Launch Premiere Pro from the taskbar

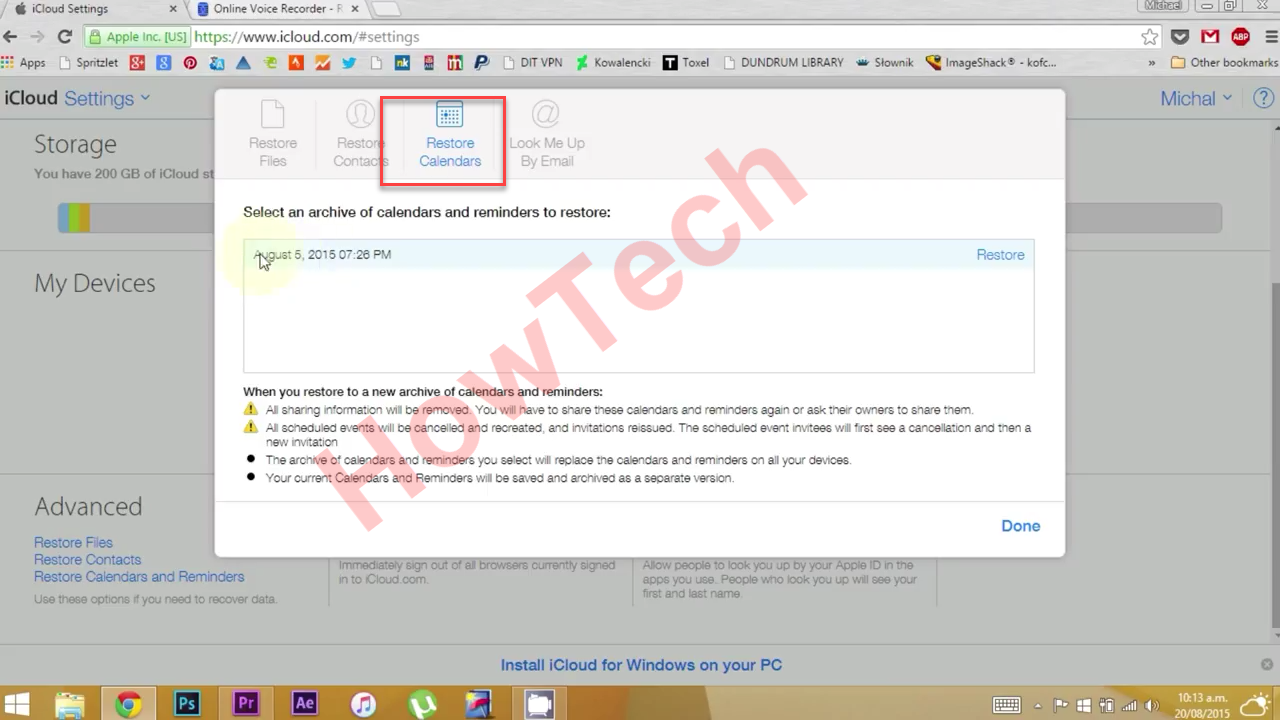click(246, 704)
